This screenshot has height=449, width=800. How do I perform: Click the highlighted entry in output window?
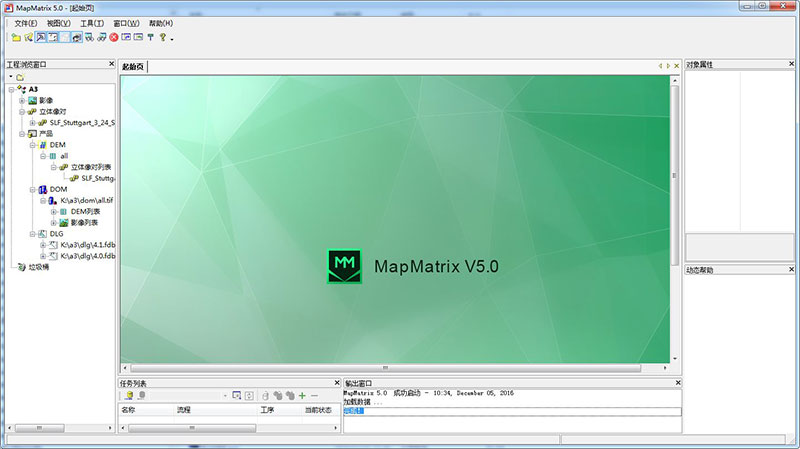(x=354, y=411)
